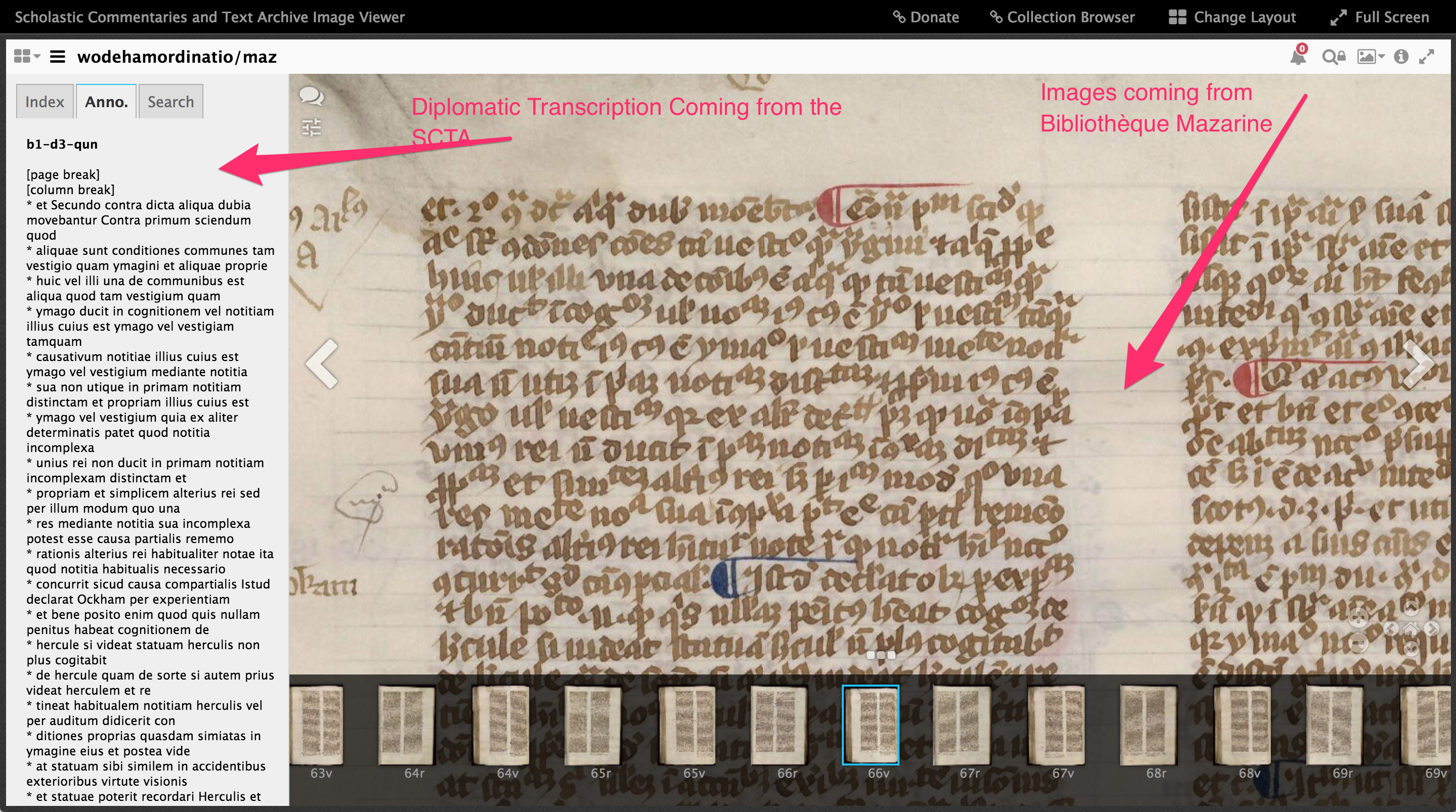Click annotation line 'et Secundo contra dicta aliqua dubia'

[144, 205]
